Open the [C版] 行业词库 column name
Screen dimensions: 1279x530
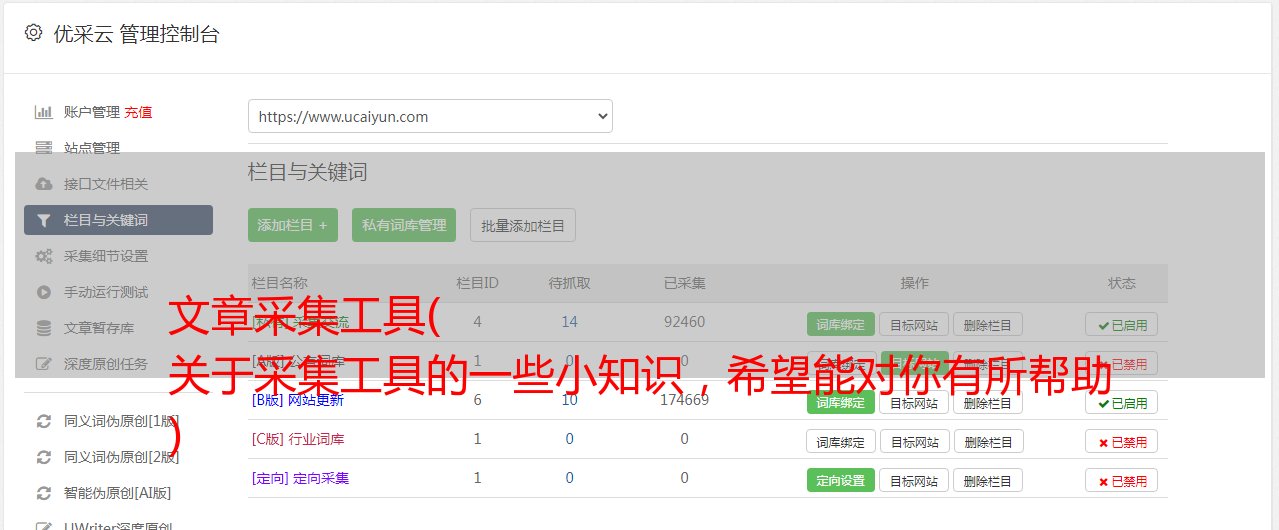(x=298, y=439)
